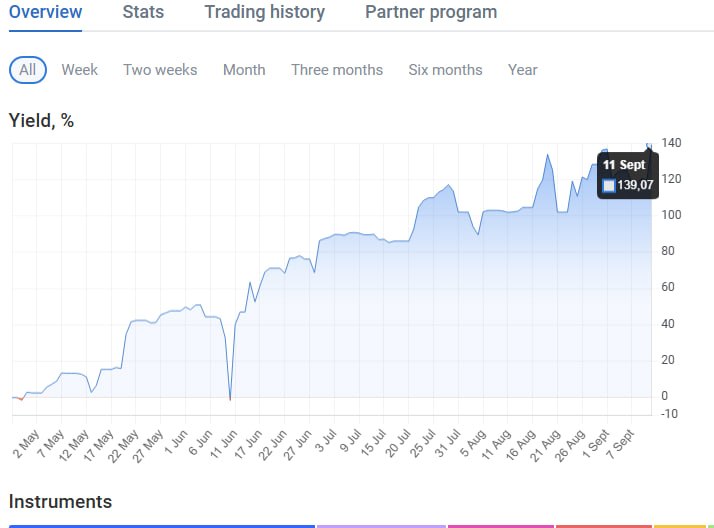The image size is (714, 528).
Task: Select the All period filter
Action: (x=28, y=70)
